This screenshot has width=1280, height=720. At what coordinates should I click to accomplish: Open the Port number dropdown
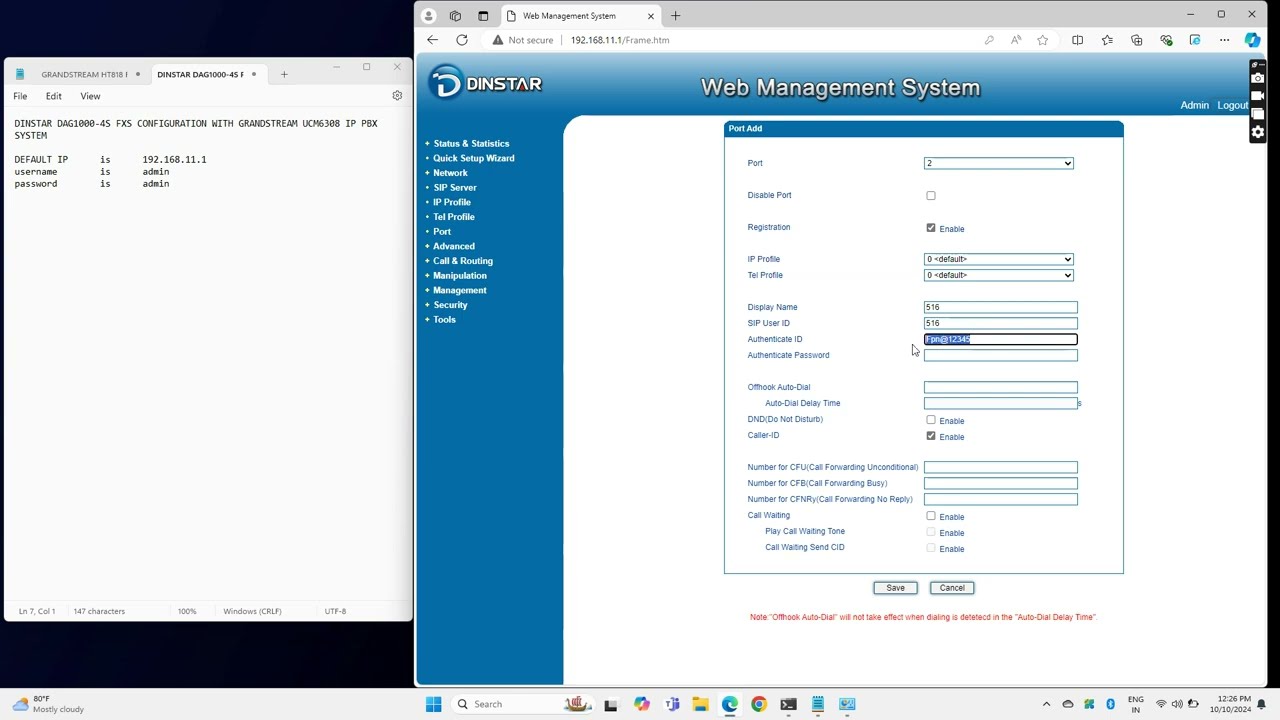(999, 163)
